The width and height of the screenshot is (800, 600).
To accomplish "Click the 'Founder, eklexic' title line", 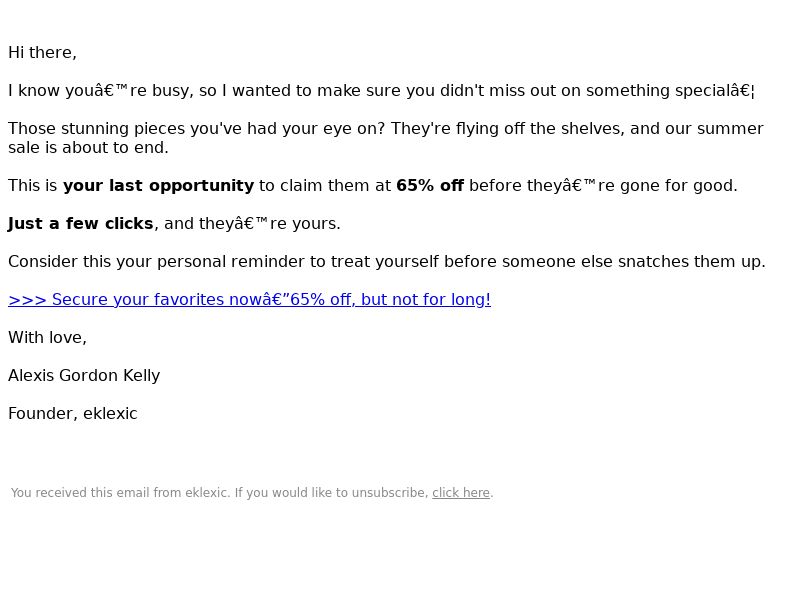I will tap(72, 413).
